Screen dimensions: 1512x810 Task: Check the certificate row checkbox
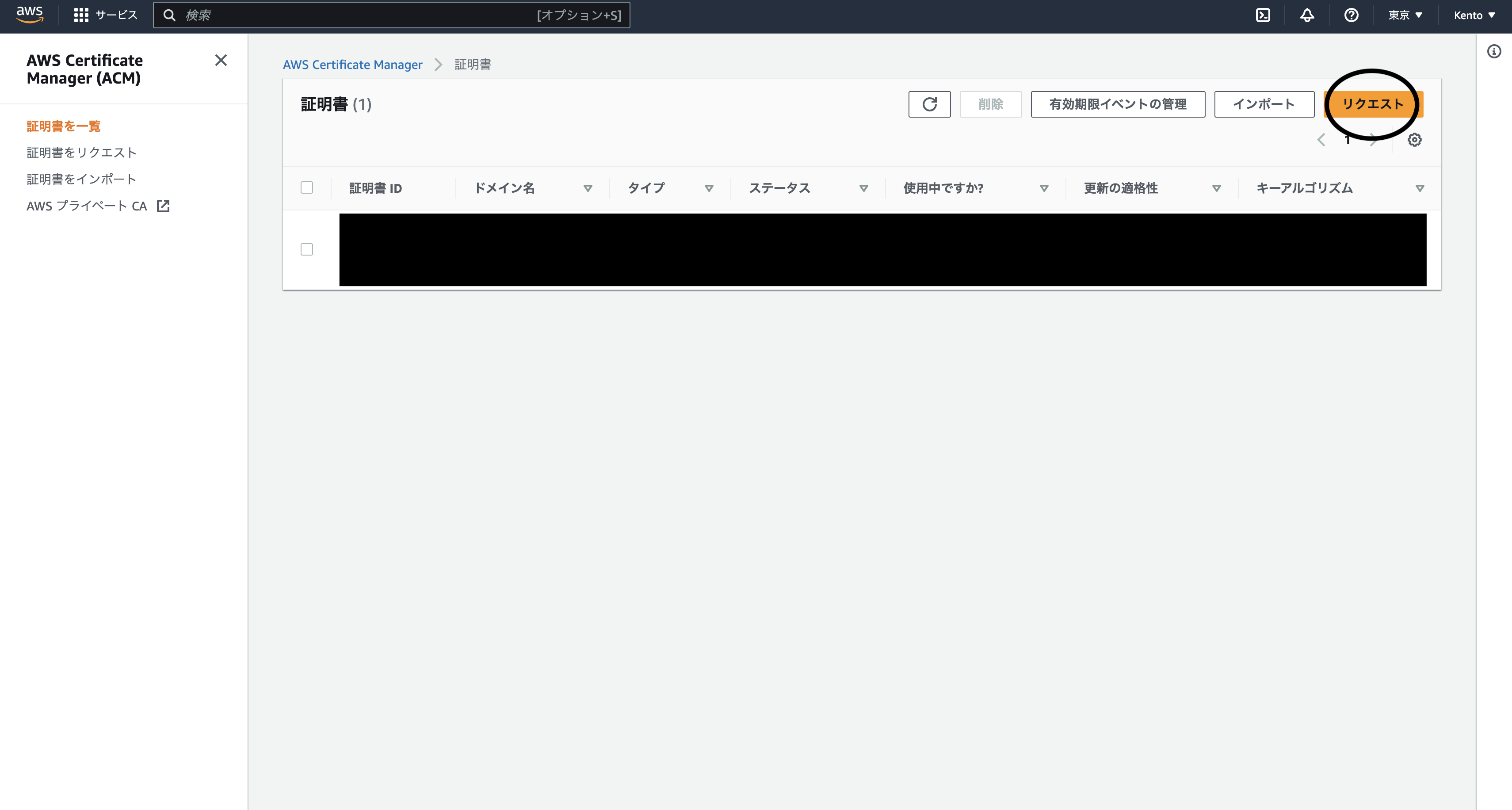coord(306,249)
